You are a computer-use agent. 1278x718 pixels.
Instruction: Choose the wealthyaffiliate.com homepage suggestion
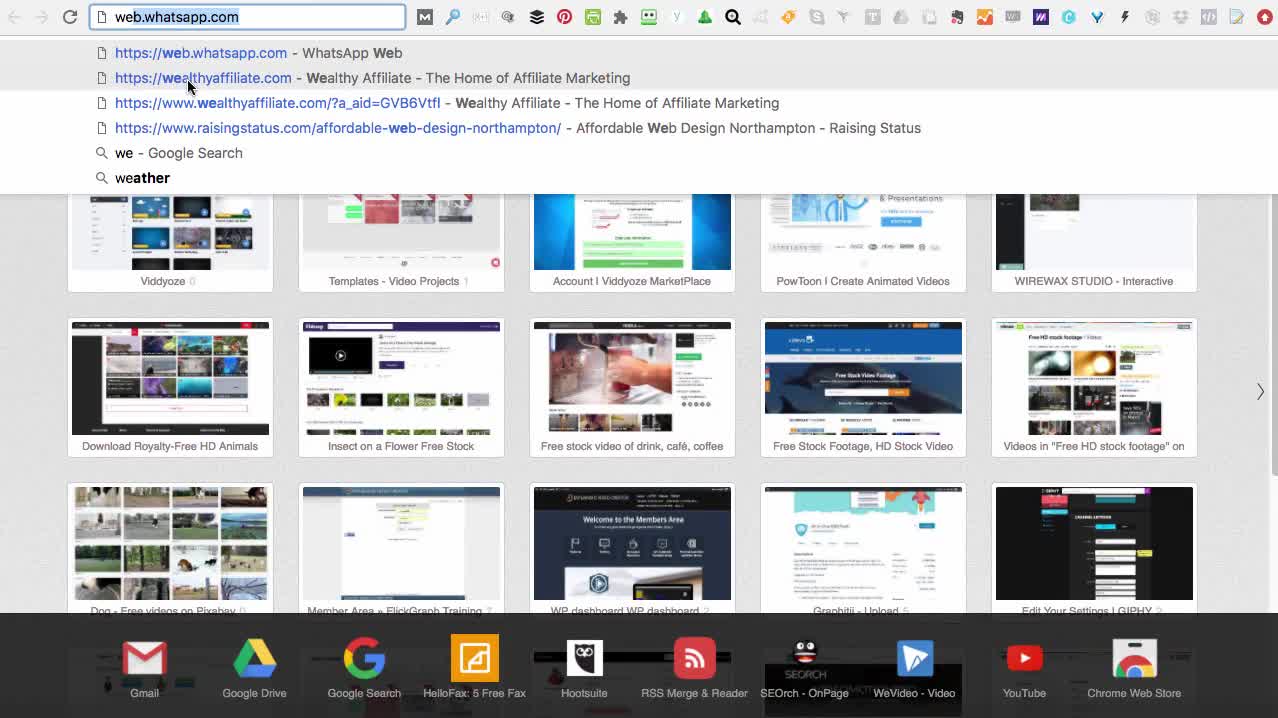point(639,78)
